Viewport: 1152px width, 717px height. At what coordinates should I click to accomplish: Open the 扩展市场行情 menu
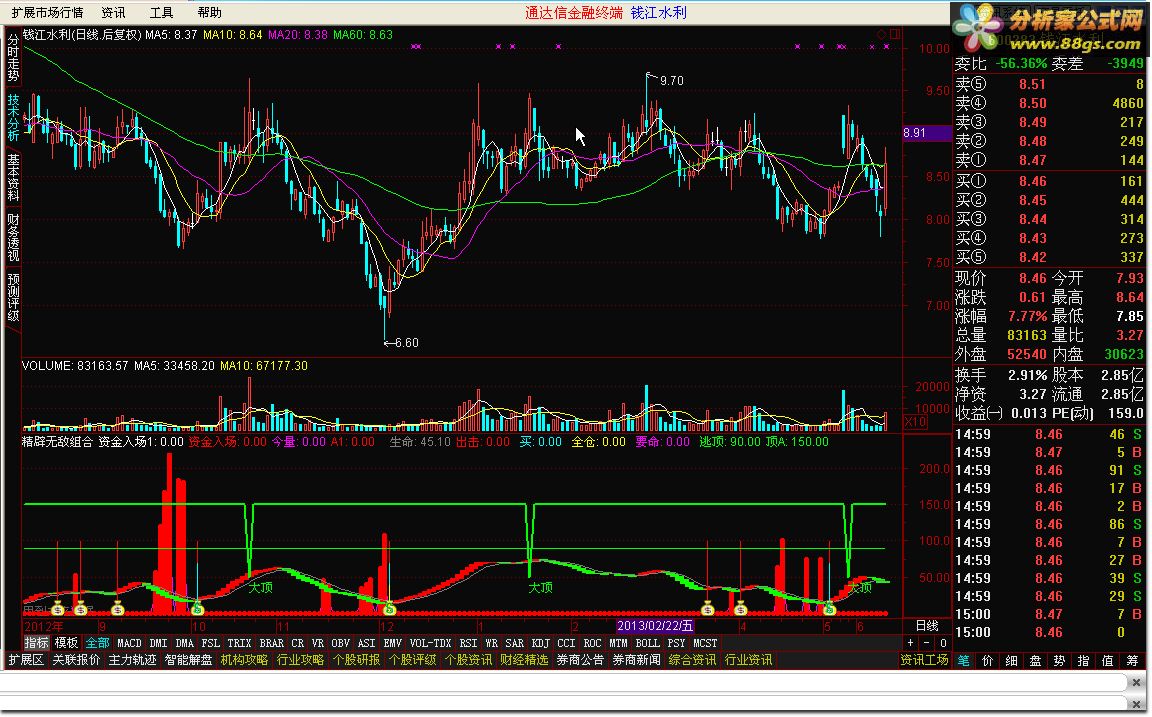[x=48, y=12]
